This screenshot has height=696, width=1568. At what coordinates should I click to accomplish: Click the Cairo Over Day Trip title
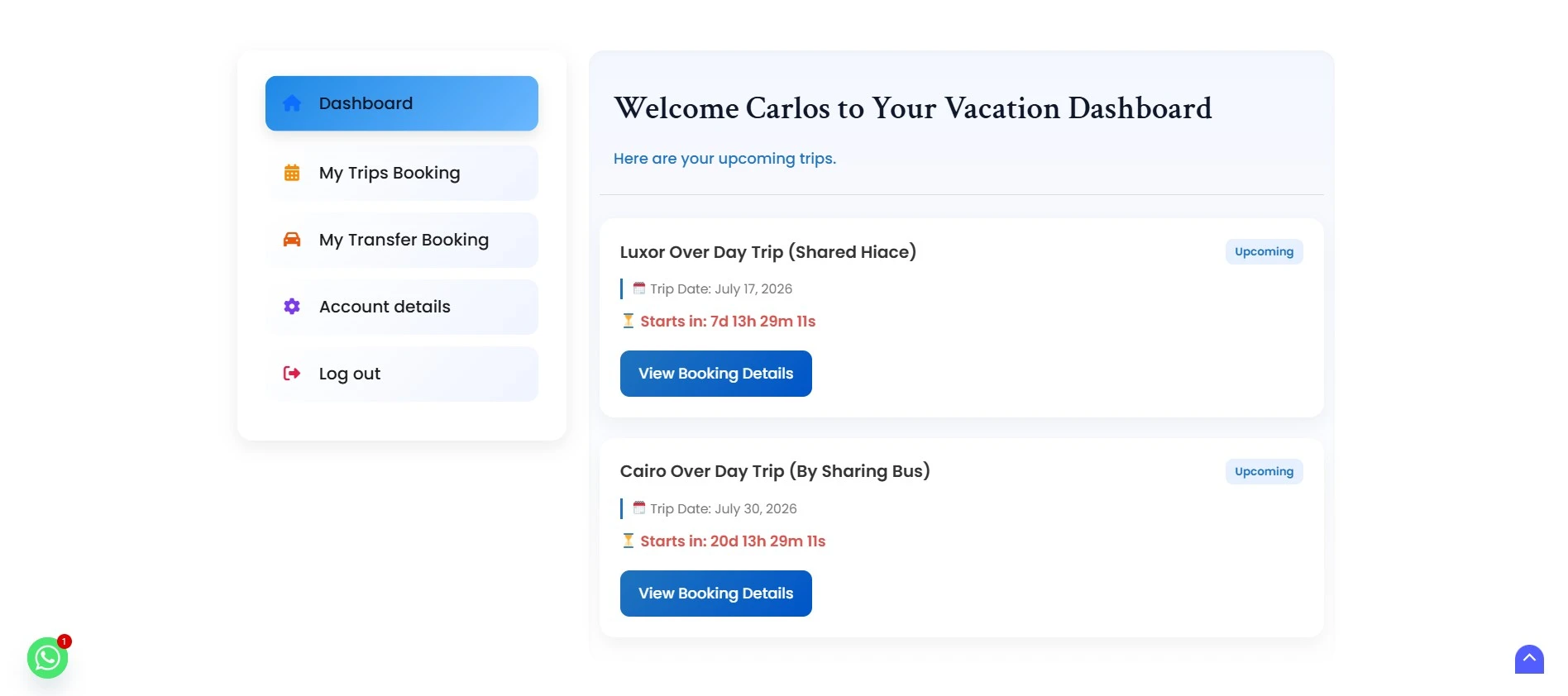click(775, 471)
